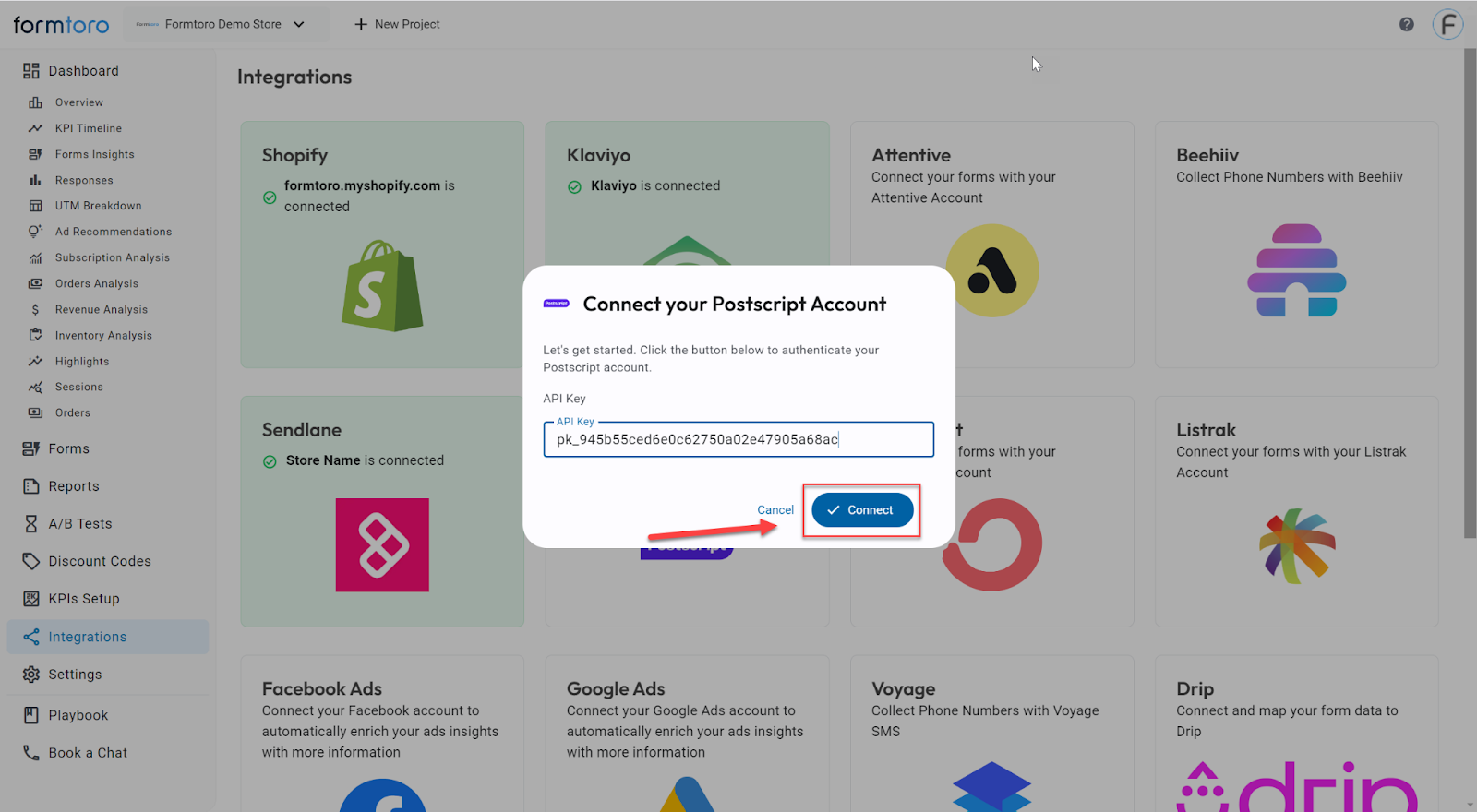Open the Revenue Analysis dollar icon
The height and width of the screenshot is (812, 1477).
[x=35, y=309]
